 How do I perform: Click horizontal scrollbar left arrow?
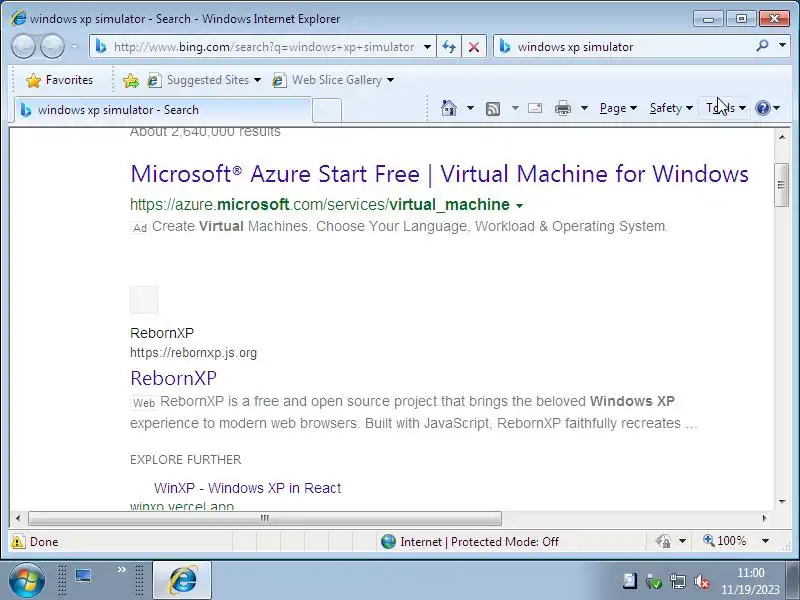point(18,518)
